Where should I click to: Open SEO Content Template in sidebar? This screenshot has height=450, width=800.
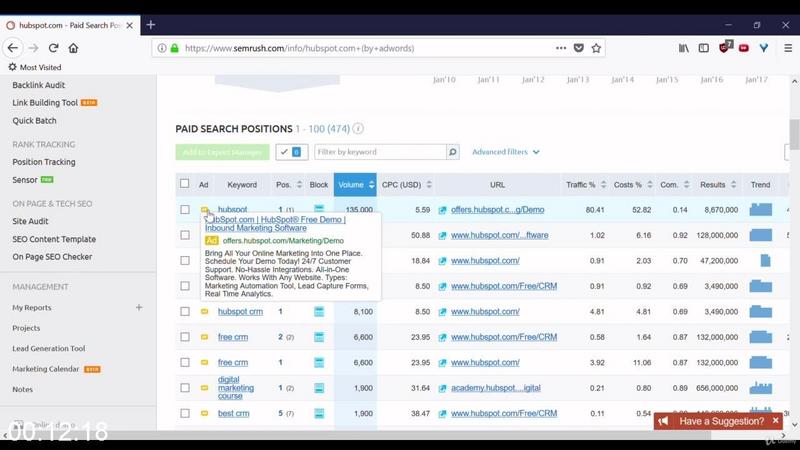[54, 239]
